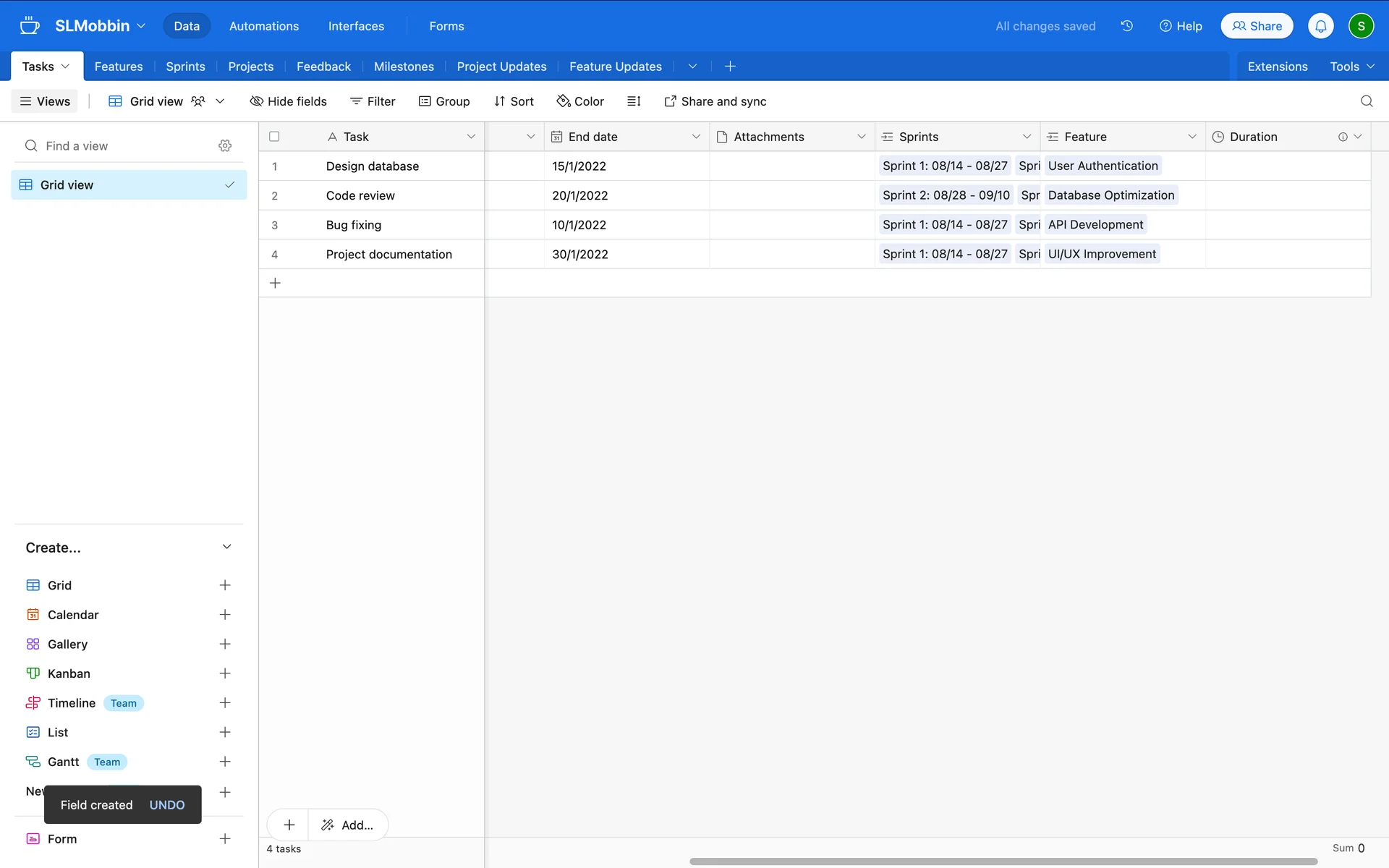The image size is (1389, 868).
Task: Add a new table with plus icon
Action: pos(730,67)
